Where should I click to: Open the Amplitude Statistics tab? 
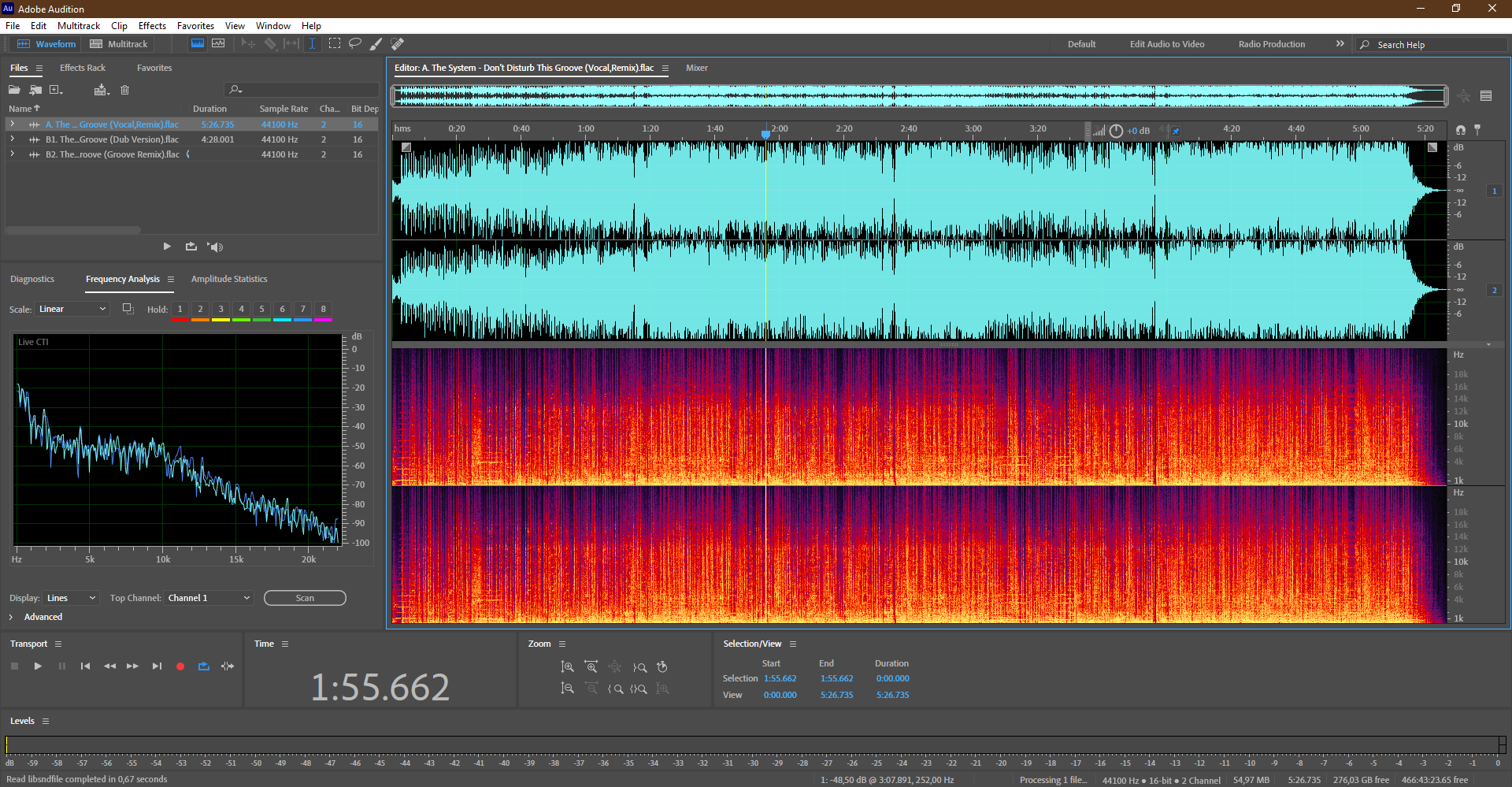[229, 279]
